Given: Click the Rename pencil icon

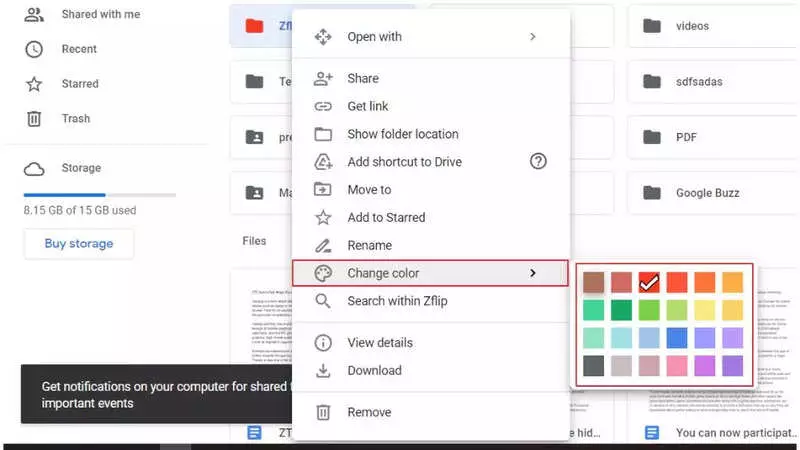Looking at the screenshot, I should 323,245.
